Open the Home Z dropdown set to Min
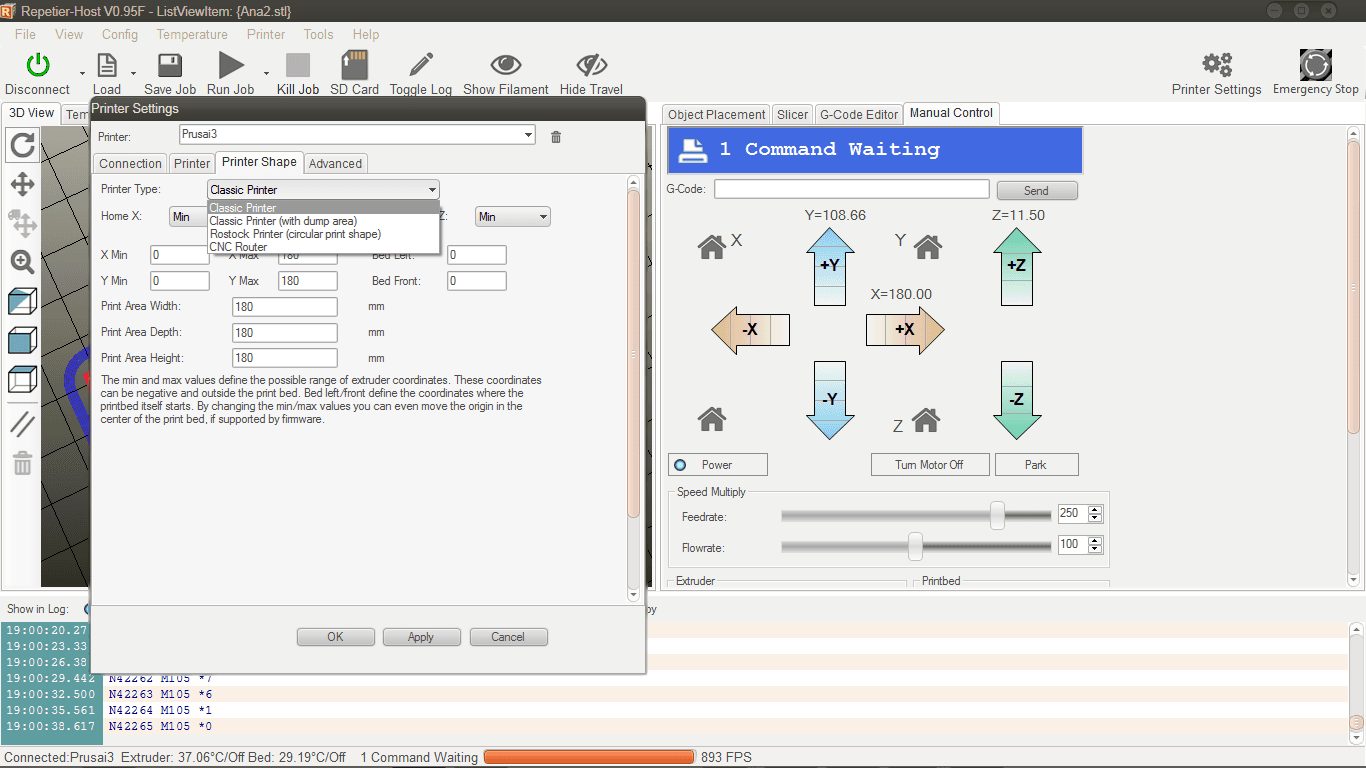Screen dimensions: 1366x768 click(x=512, y=216)
